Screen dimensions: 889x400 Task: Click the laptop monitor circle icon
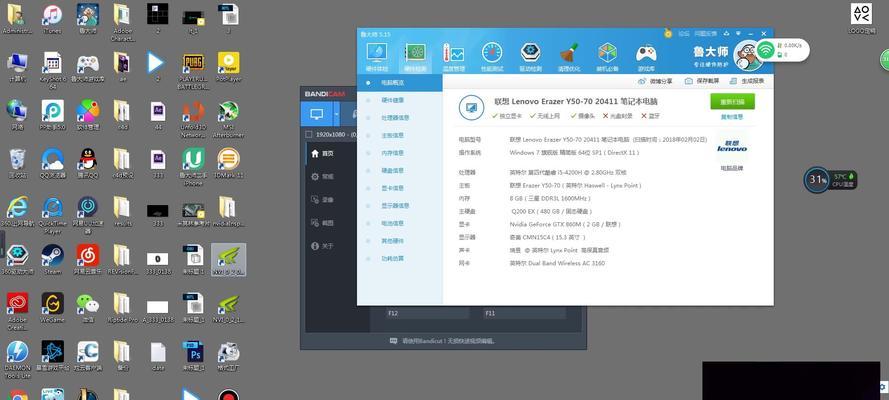point(471,107)
